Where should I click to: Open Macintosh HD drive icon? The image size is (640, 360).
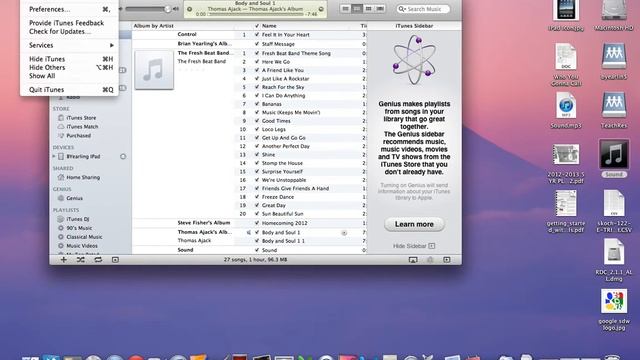click(614, 11)
